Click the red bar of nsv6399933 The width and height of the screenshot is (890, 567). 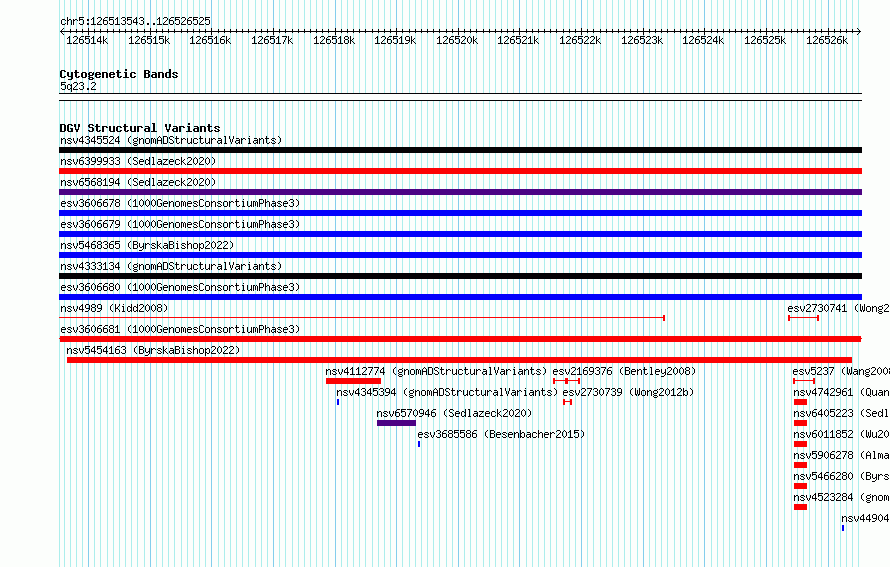pyautogui.click(x=460, y=171)
